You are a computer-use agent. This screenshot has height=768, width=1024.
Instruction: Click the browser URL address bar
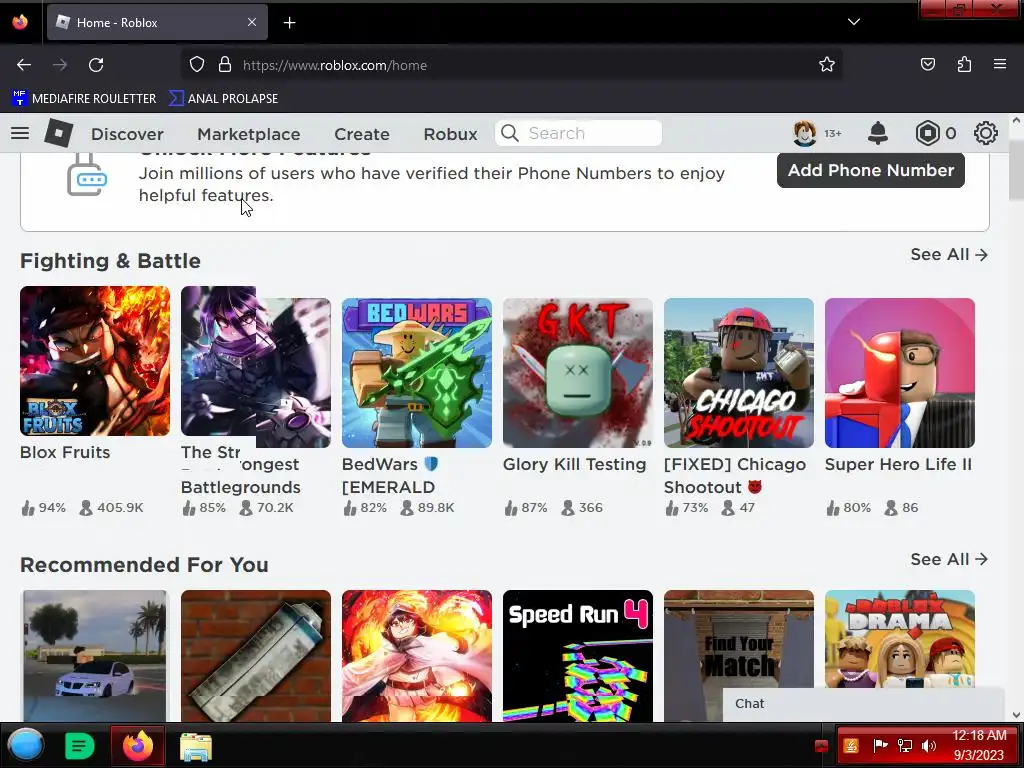(x=511, y=65)
